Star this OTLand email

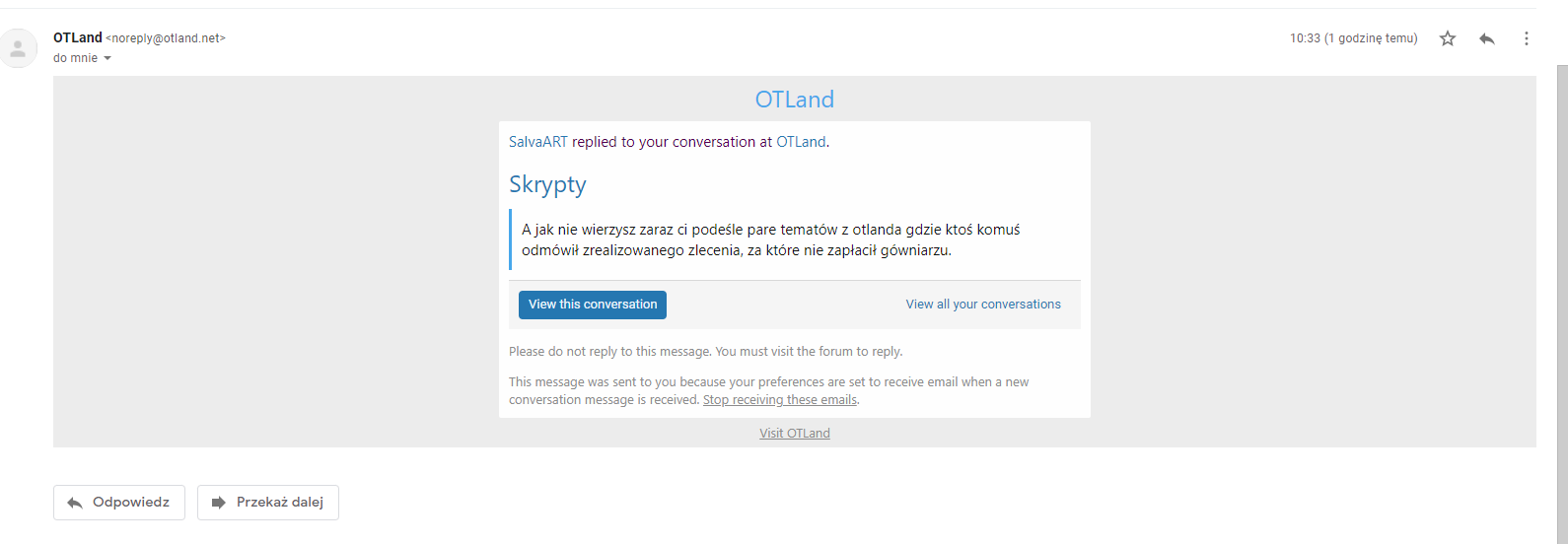click(1448, 38)
